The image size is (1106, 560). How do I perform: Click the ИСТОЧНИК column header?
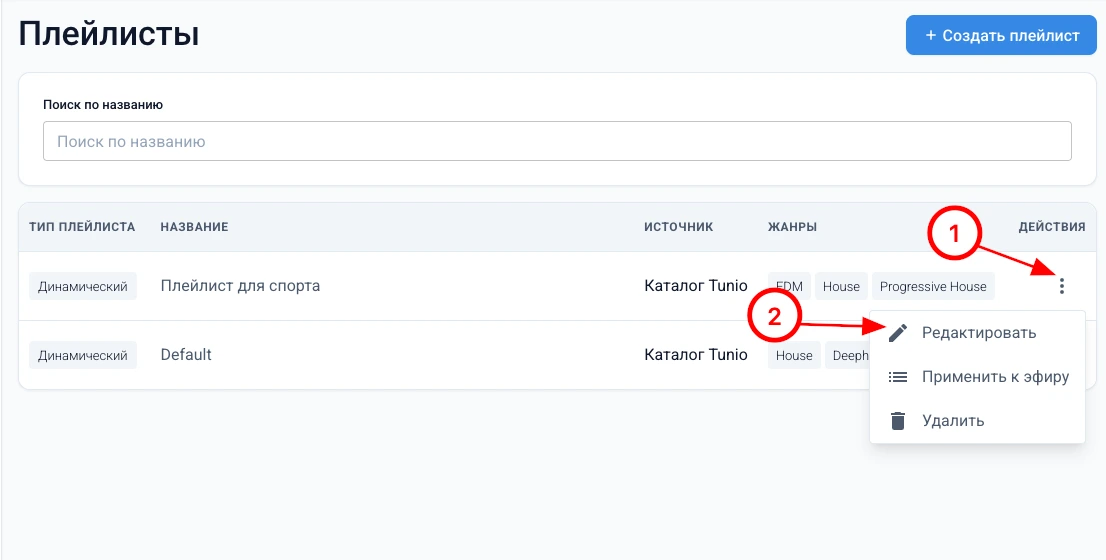[x=678, y=227]
